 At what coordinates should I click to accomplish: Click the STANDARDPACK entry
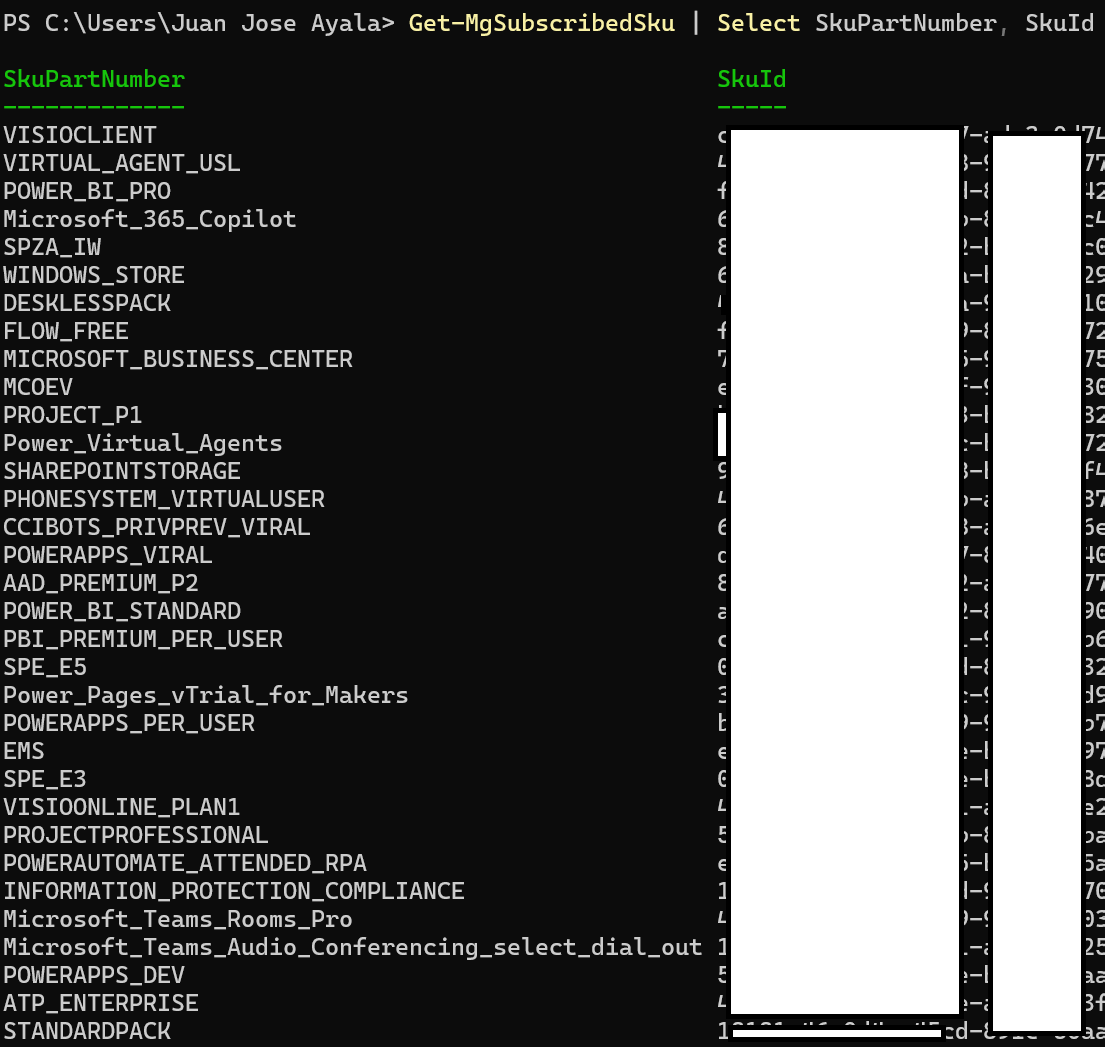pos(87,1031)
